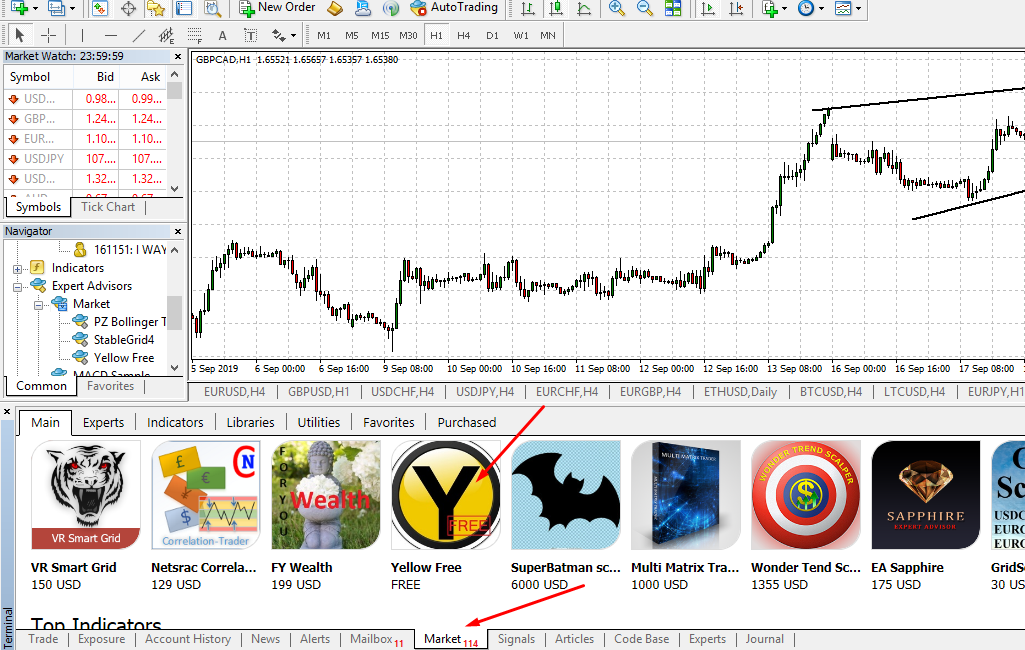Switch to Indicators market tab
This screenshot has height=650, width=1025.
[175, 422]
